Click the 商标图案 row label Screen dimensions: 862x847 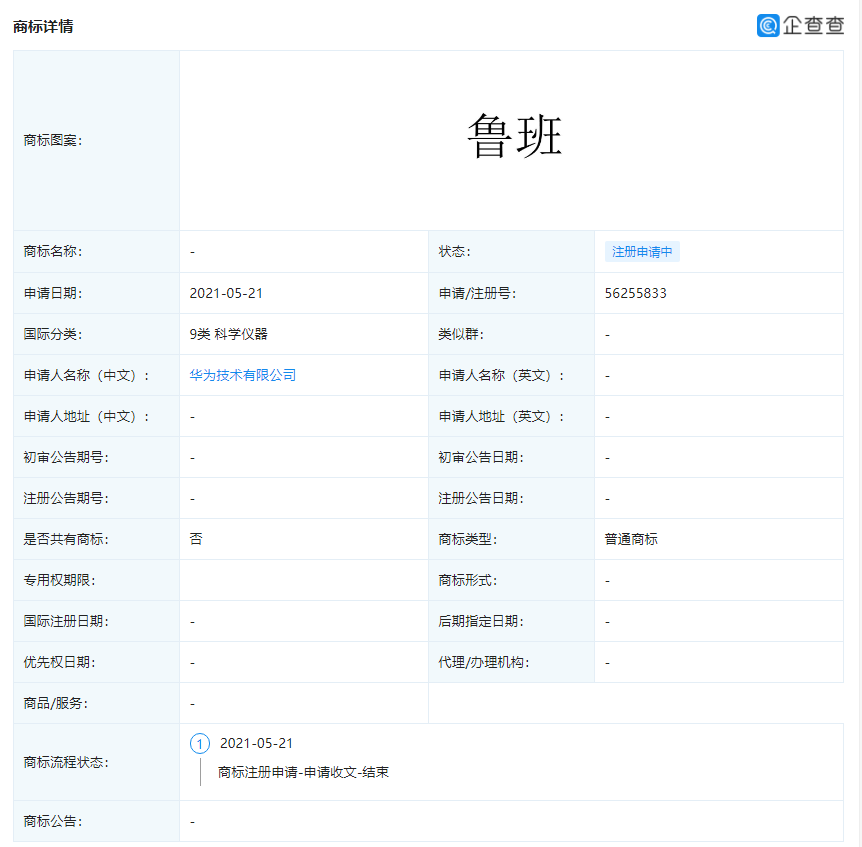click(x=53, y=140)
